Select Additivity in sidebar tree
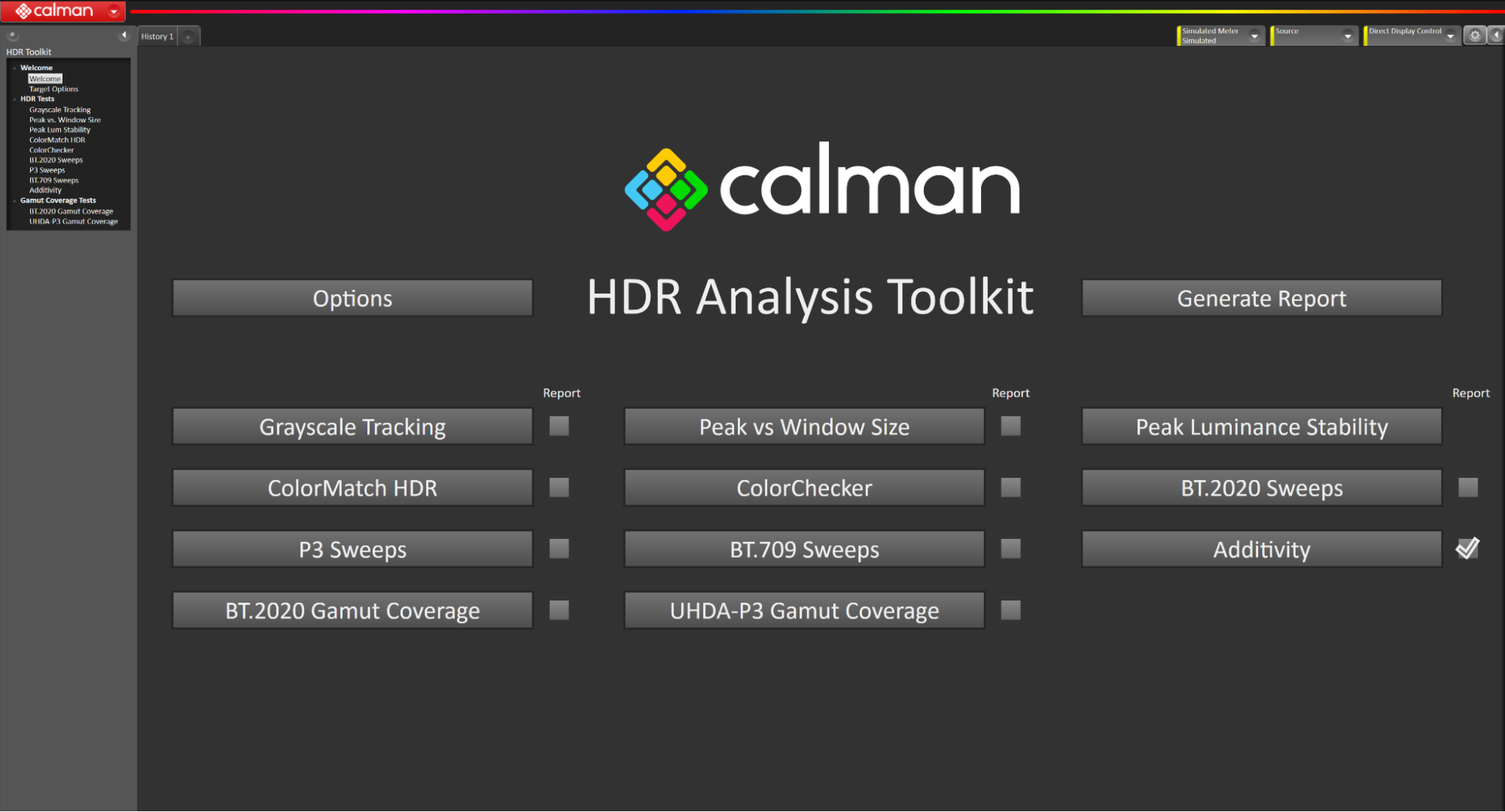 46,190
